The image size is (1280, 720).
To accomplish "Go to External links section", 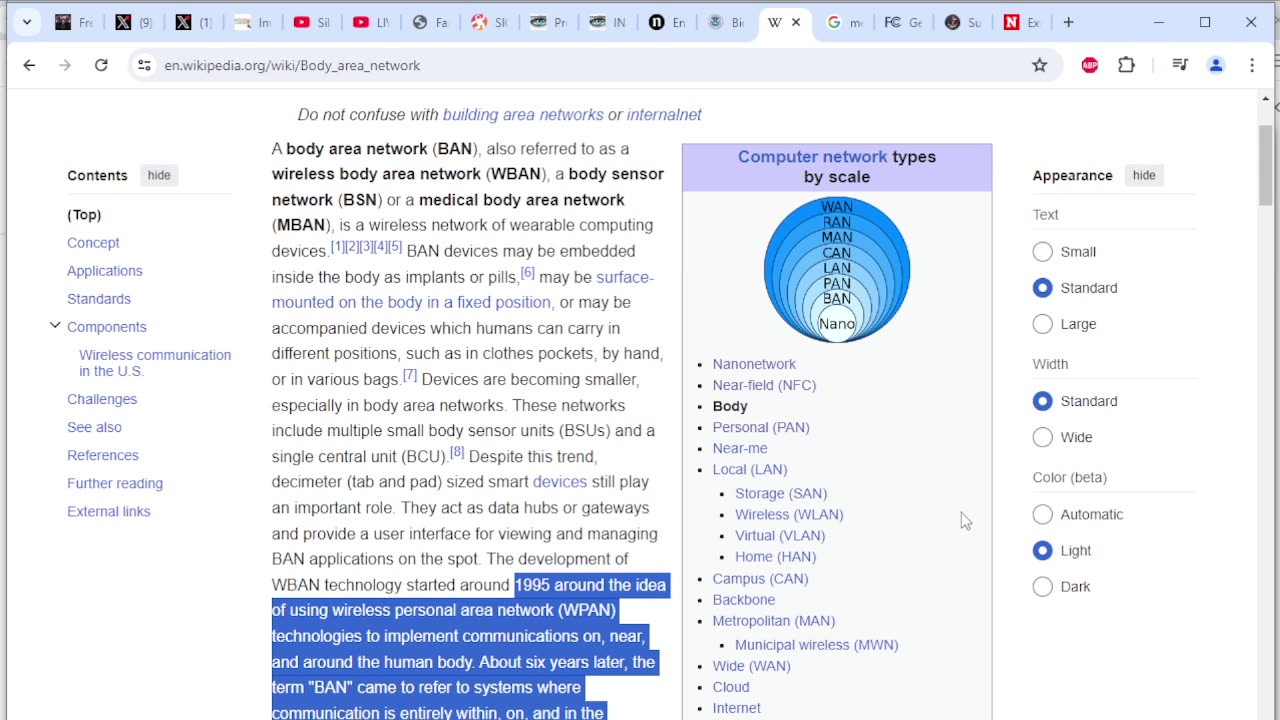I will click(109, 511).
